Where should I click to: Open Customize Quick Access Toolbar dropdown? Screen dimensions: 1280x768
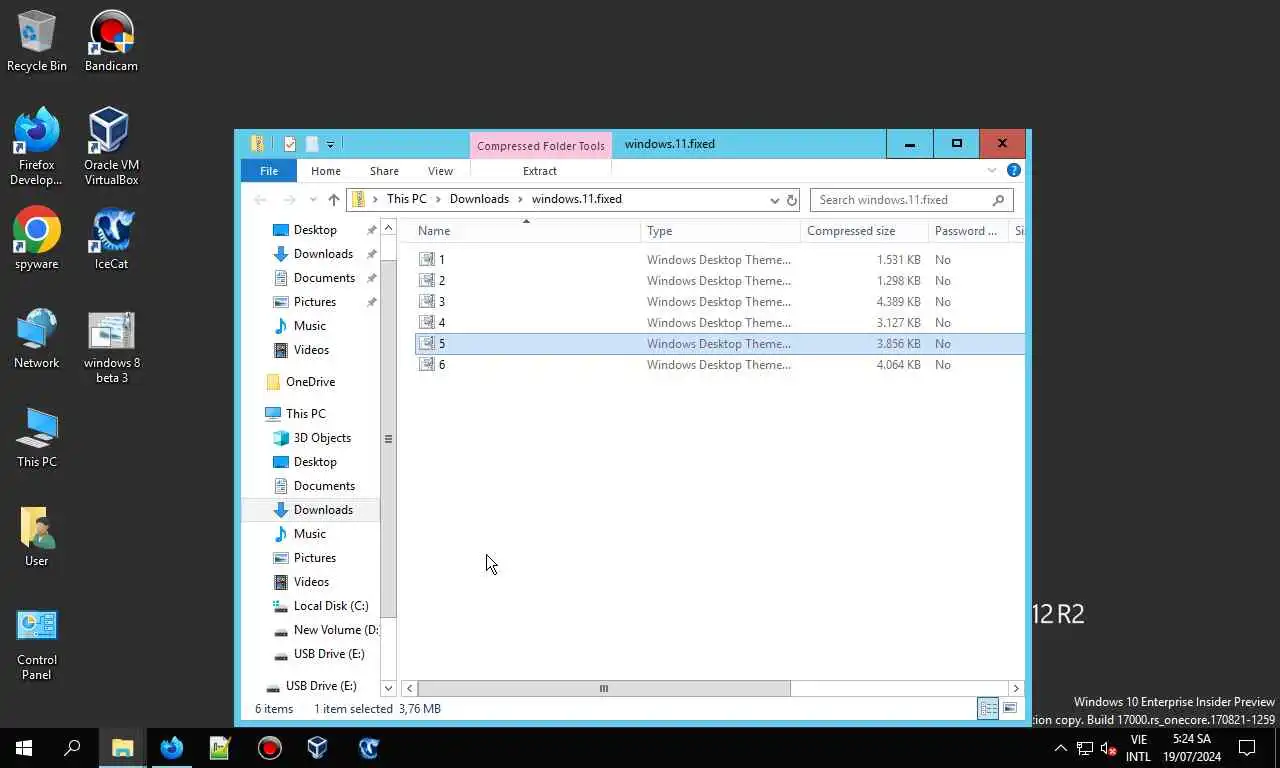tap(330, 145)
